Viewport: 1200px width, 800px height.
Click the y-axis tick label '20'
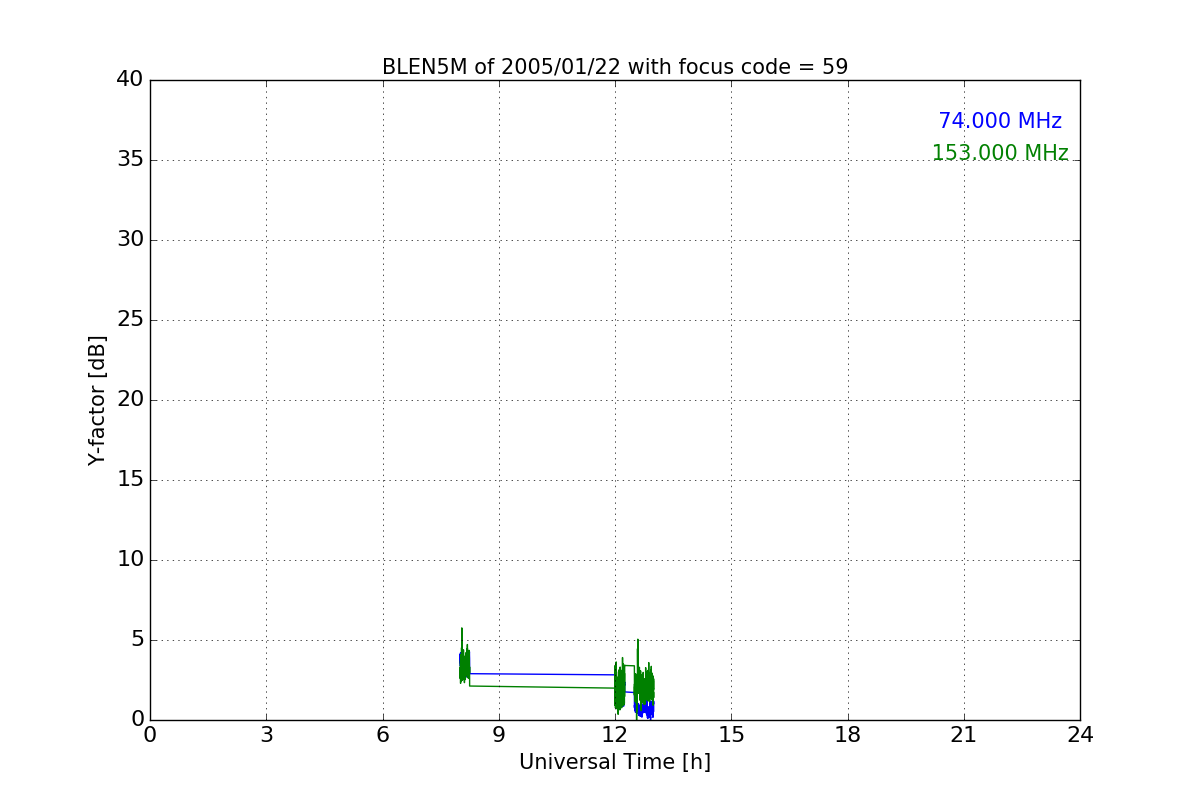[130, 400]
